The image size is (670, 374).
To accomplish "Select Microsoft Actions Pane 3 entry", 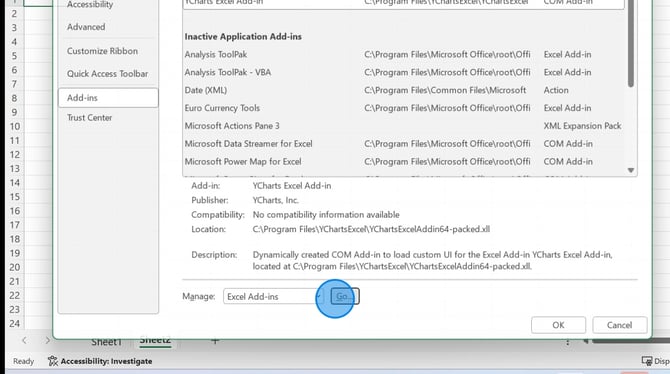I will [x=403, y=126].
